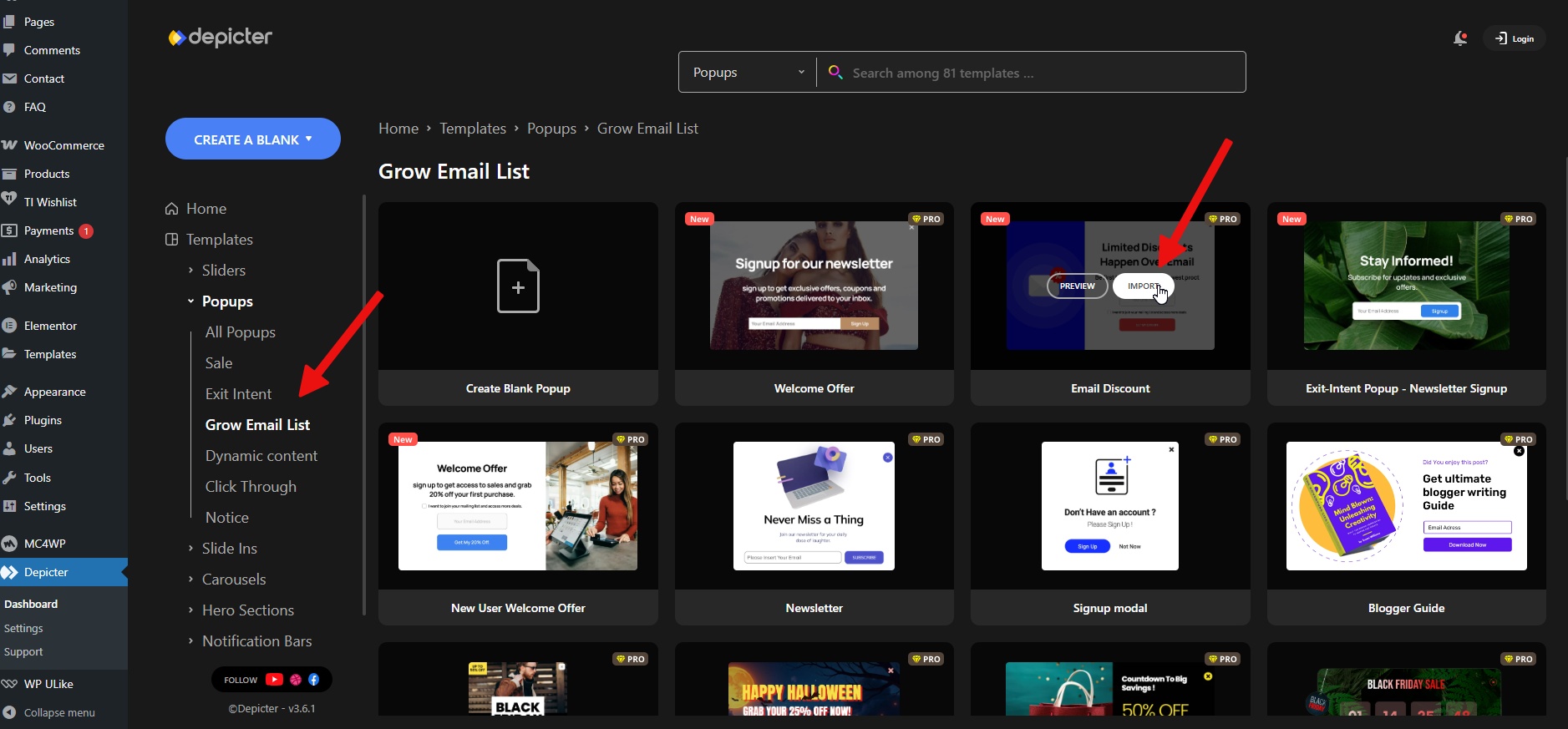
Task: Select the Notice popup category
Action: [227, 518]
